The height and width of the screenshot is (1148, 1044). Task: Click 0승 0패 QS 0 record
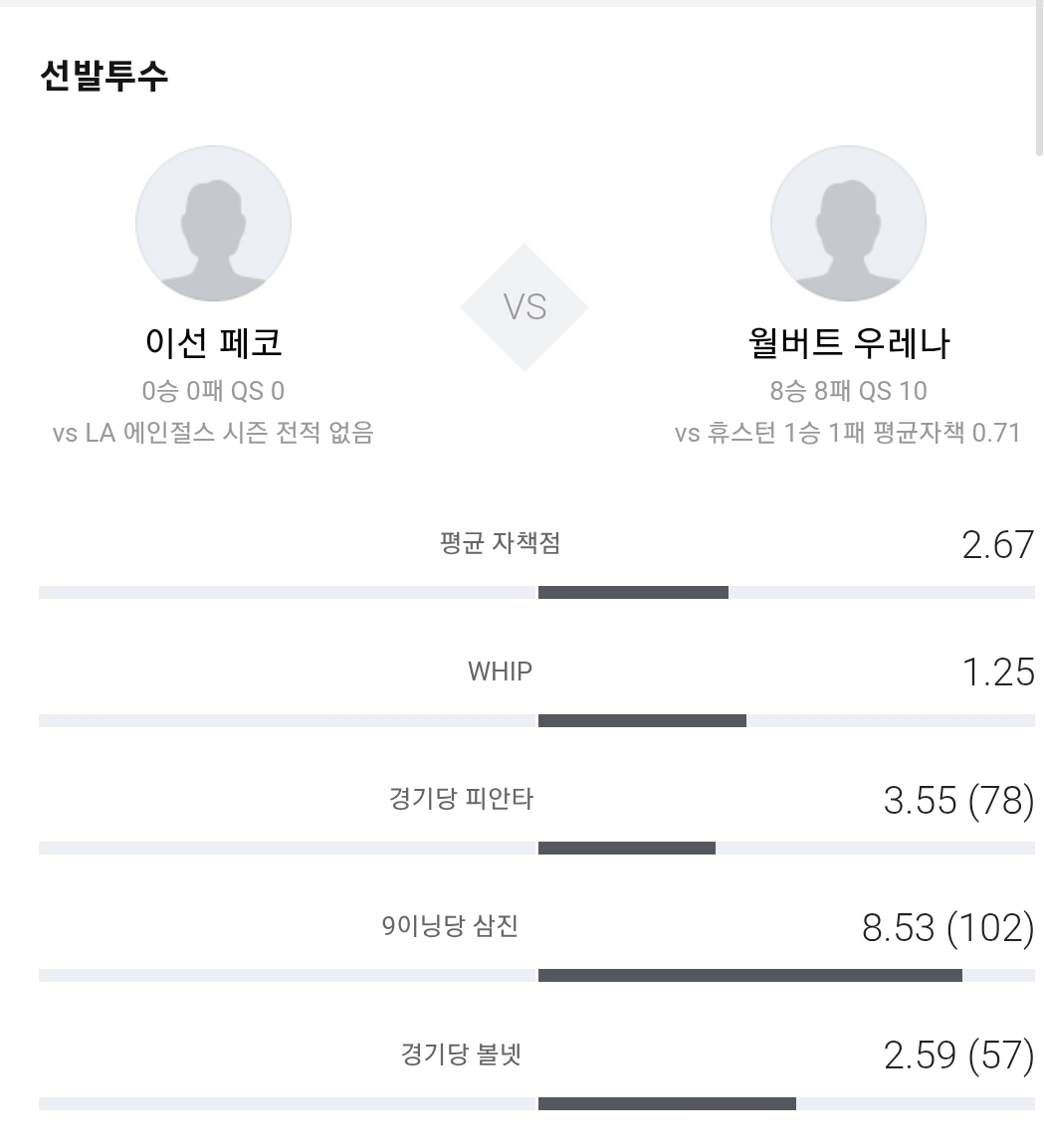click(x=213, y=391)
